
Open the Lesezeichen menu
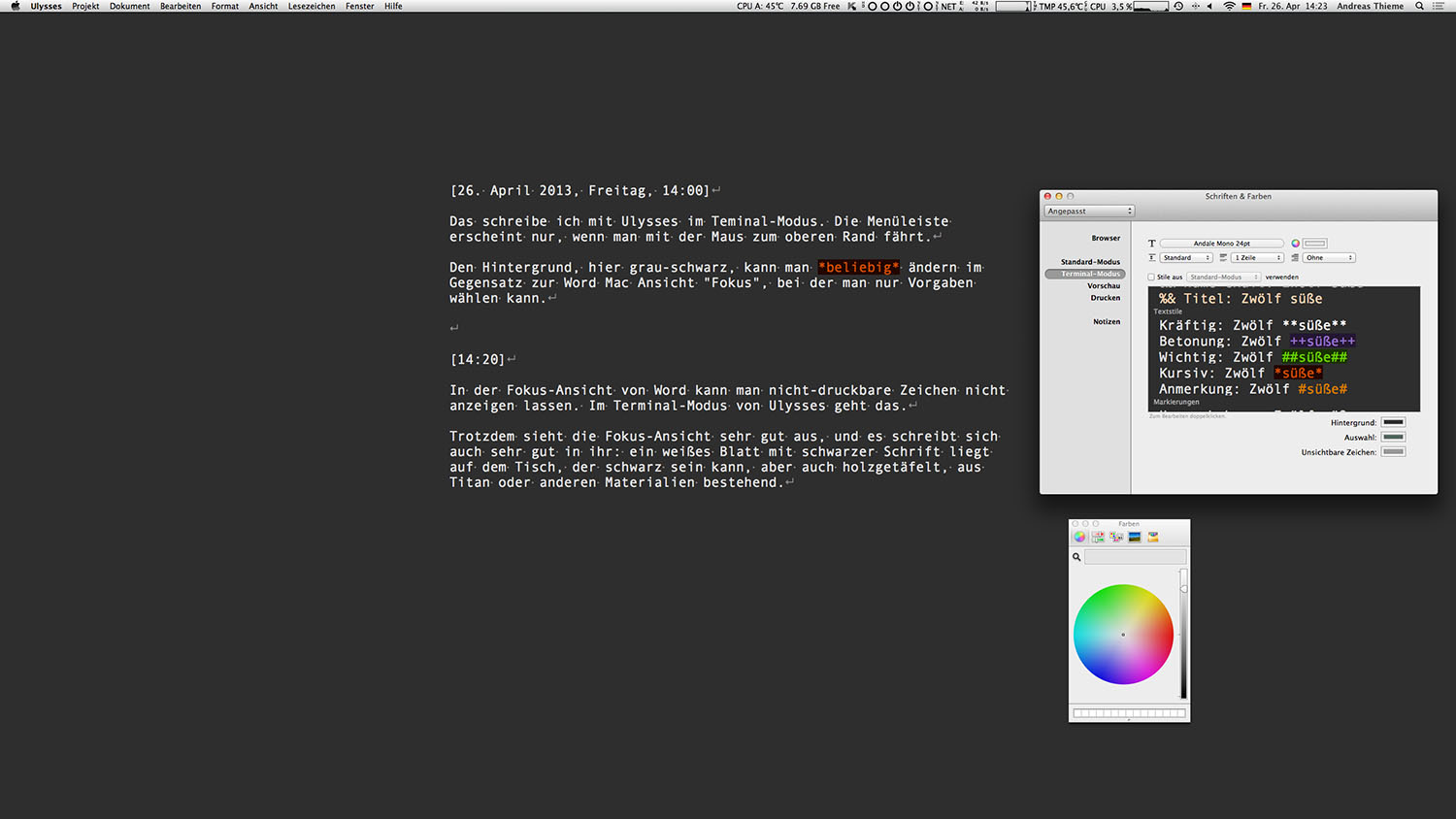click(312, 6)
